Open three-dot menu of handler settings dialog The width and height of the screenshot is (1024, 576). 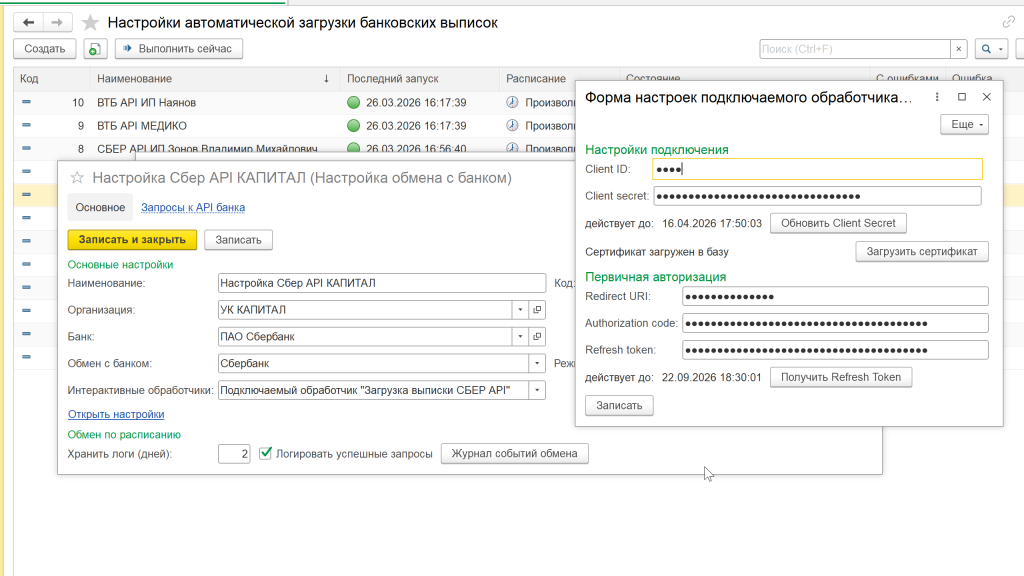tap(937, 97)
